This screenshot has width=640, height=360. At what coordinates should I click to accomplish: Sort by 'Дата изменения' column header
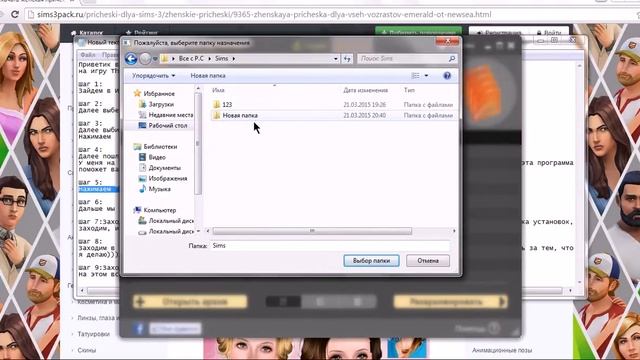tap(365, 90)
